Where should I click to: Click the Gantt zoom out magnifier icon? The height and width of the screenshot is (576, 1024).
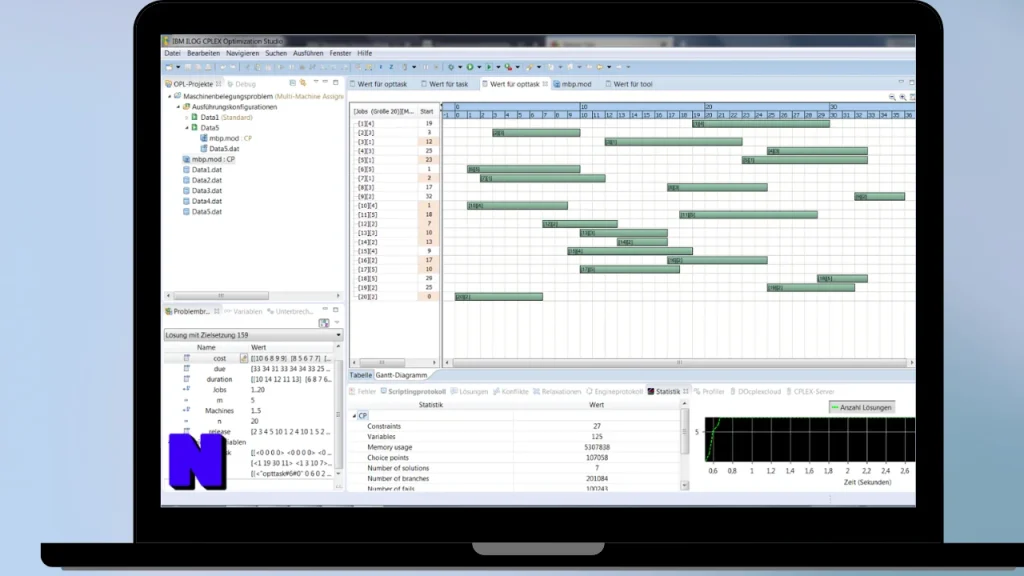(x=892, y=97)
